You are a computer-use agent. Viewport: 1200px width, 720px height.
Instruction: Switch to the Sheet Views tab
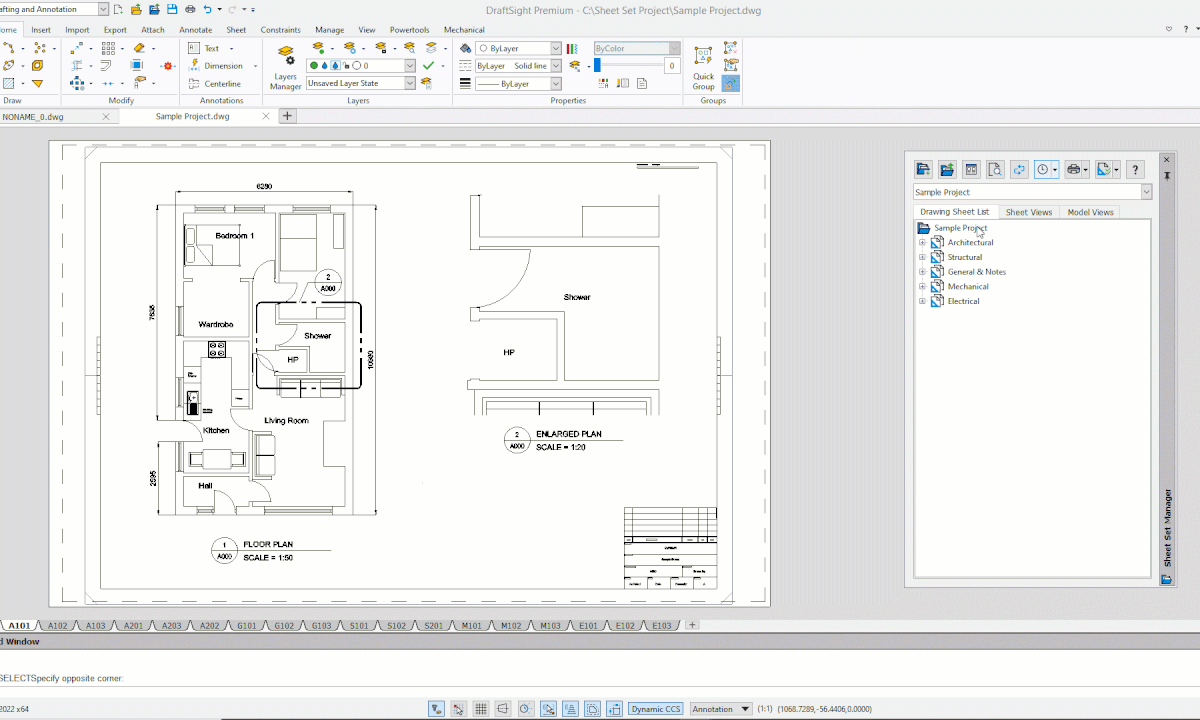pyautogui.click(x=1029, y=212)
